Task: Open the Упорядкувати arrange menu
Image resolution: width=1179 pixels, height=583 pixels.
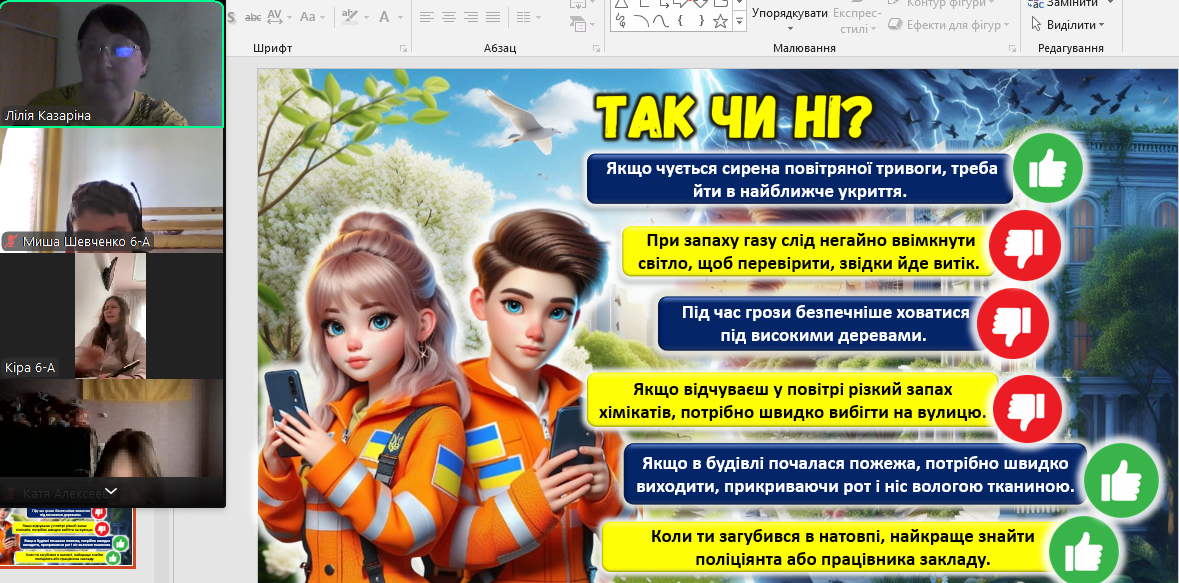Action: tap(789, 14)
